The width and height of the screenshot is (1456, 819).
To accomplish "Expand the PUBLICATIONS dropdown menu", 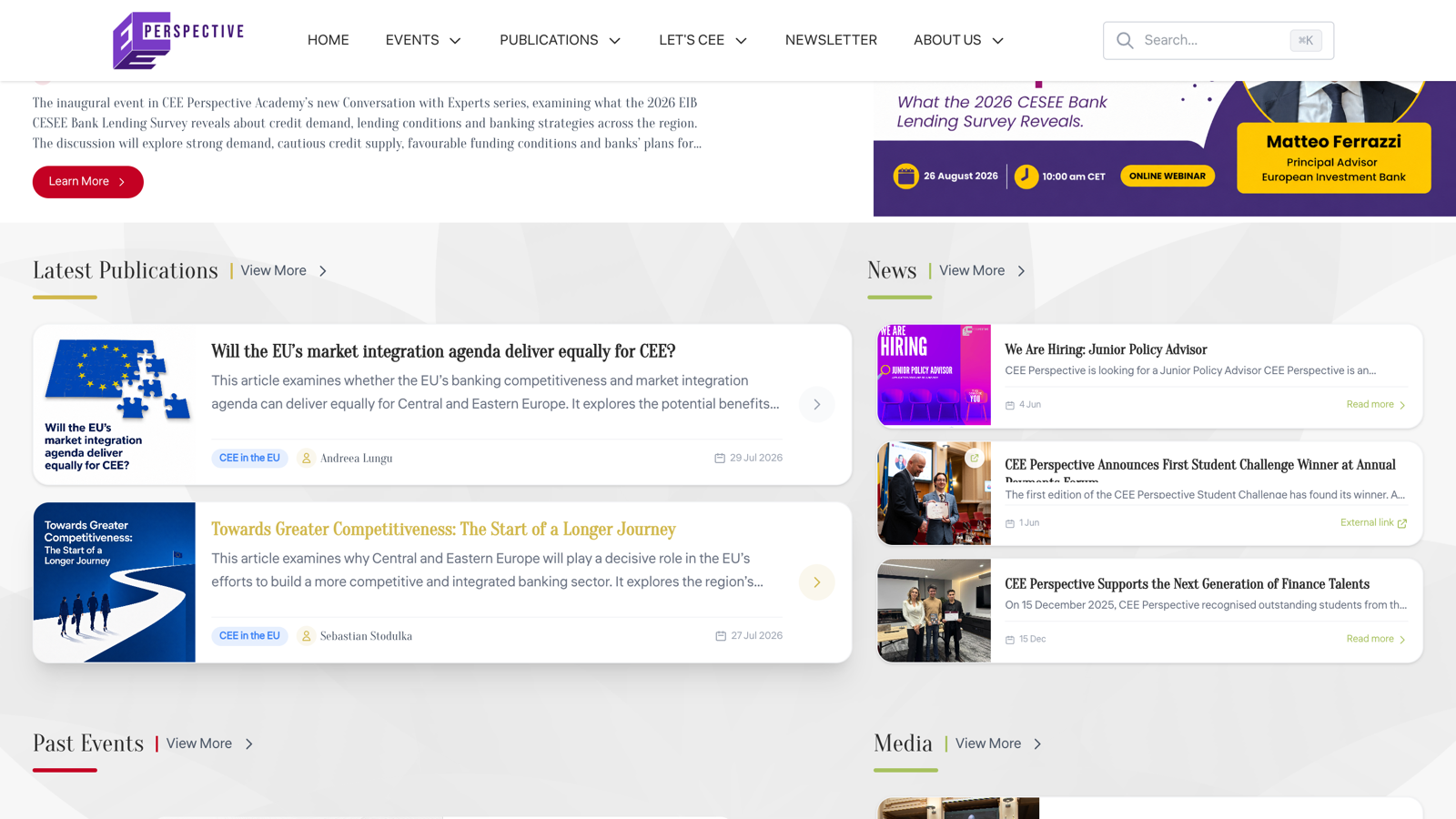I will pyautogui.click(x=561, y=40).
